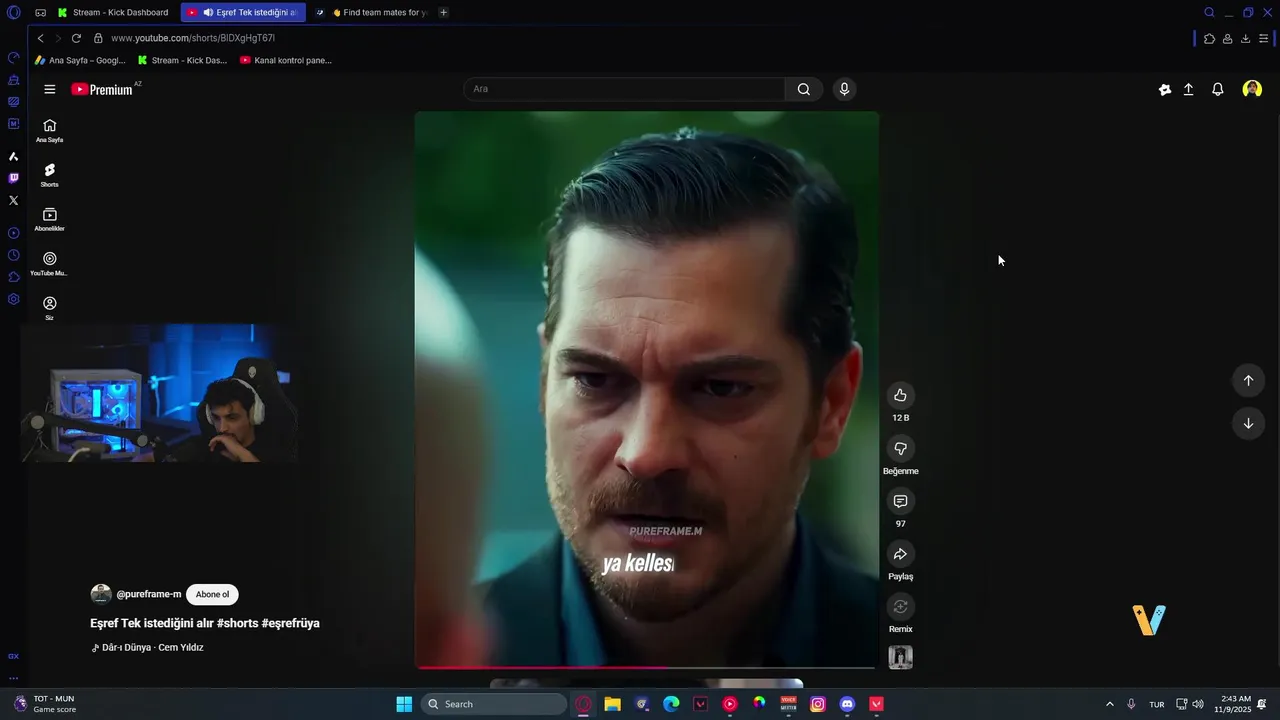This screenshot has height=720, width=1280.
Task: Open the #shorts hashtag link
Action: click(x=236, y=623)
